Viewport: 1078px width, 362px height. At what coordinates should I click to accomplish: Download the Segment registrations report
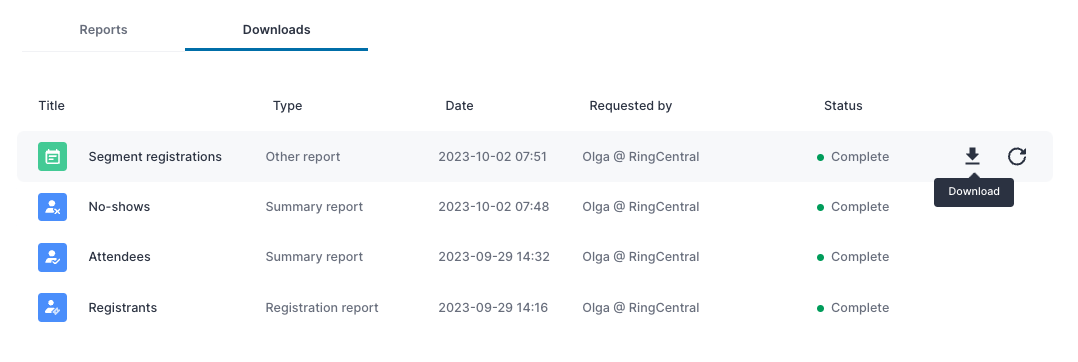click(x=971, y=157)
